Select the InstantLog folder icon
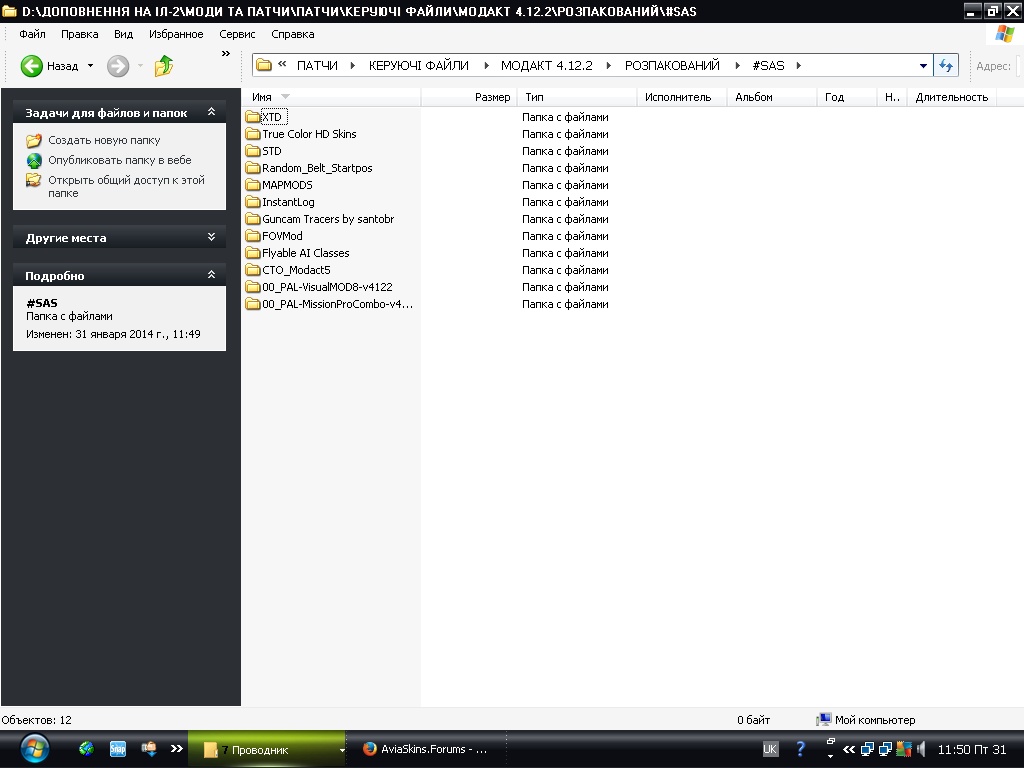This screenshot has height=768, width=1024. [253, 202]
